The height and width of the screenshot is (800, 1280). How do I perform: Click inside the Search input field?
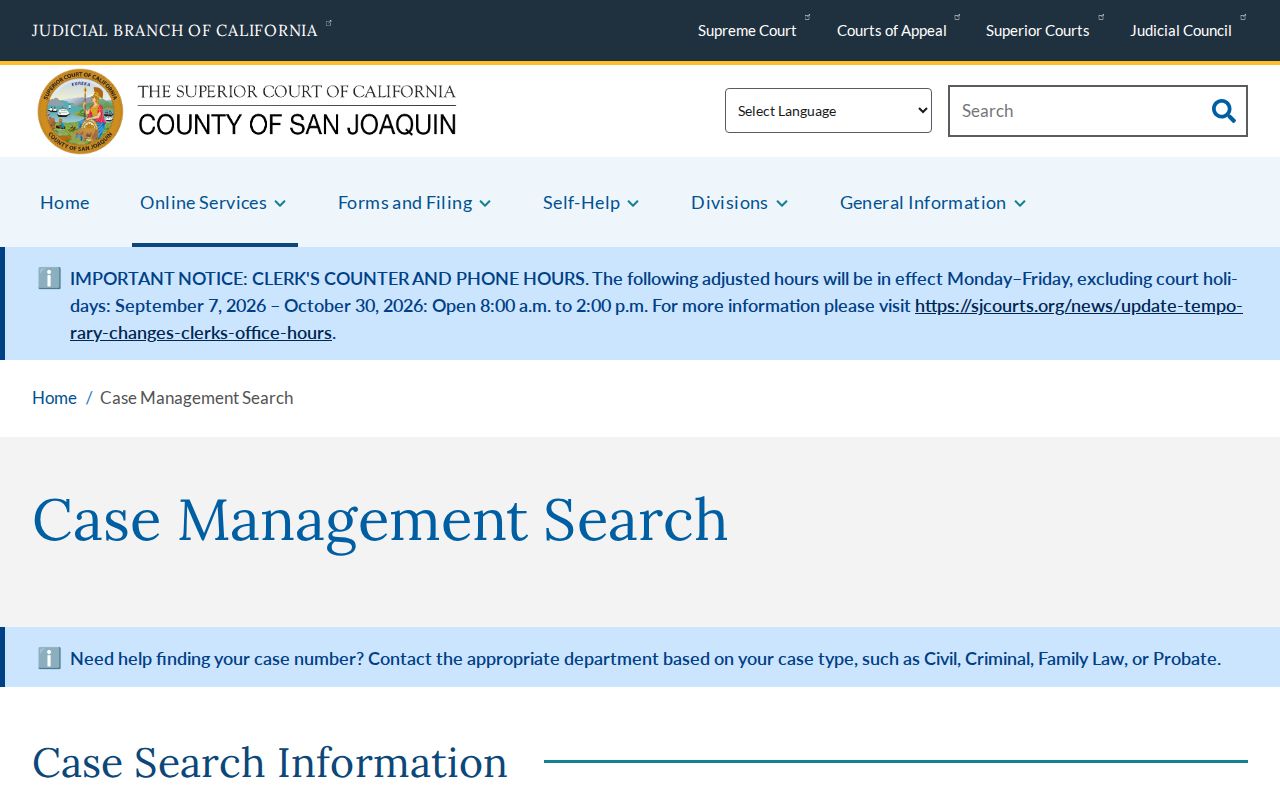pyautogui.click(x=1076, y=111)
